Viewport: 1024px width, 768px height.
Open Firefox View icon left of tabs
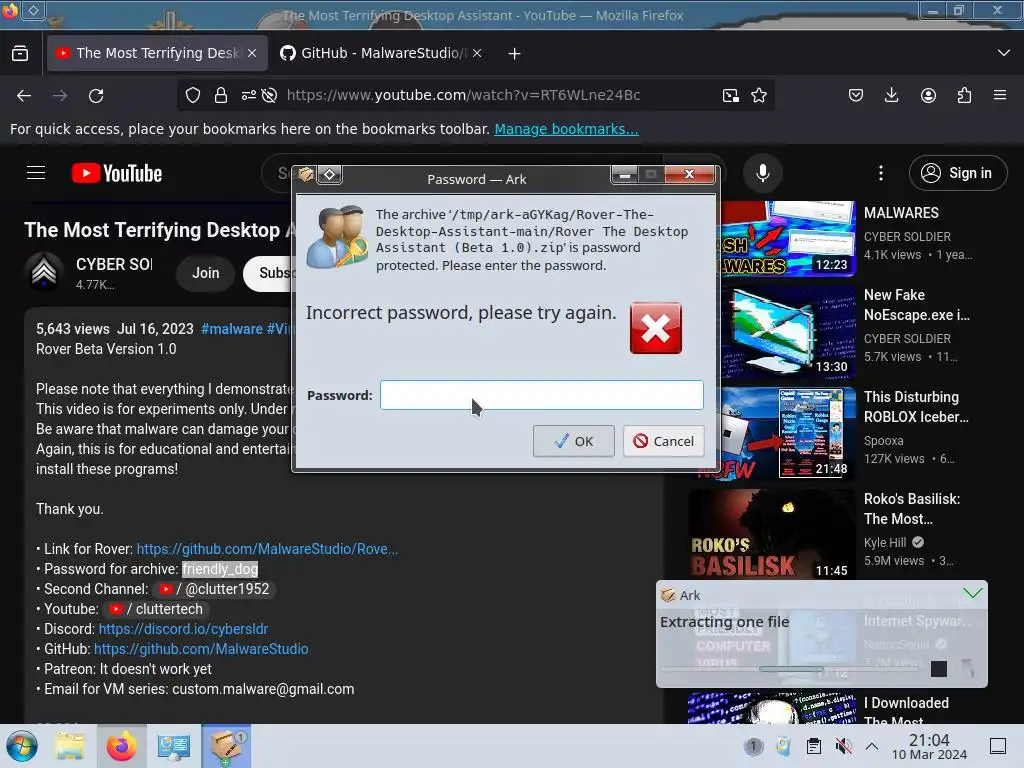[x=20, y=53]
